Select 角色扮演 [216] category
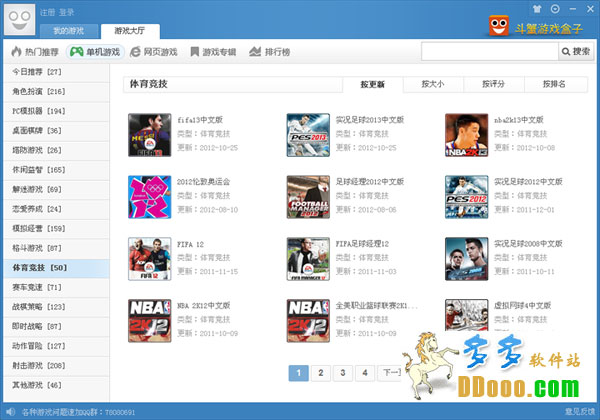 click(56, 91)
